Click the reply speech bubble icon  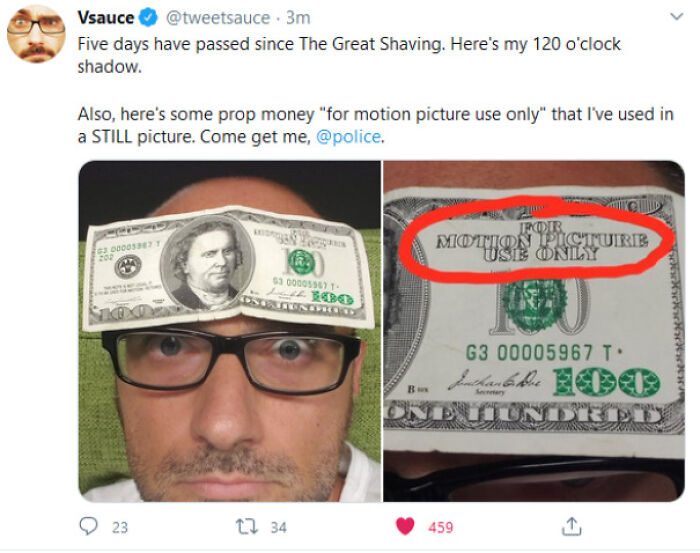[88, 526]
